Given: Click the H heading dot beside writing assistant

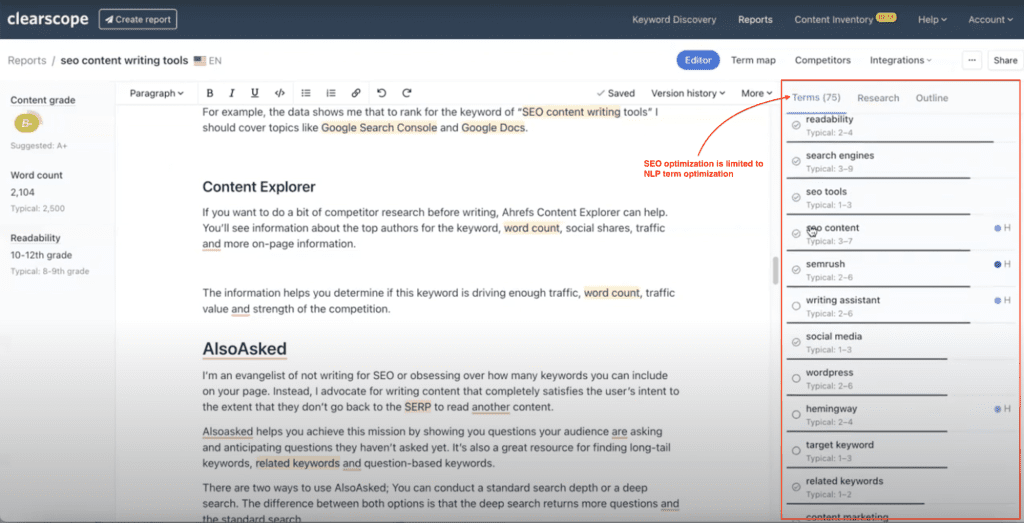Looking at the screenshot, I should click(x=997, y=300).
